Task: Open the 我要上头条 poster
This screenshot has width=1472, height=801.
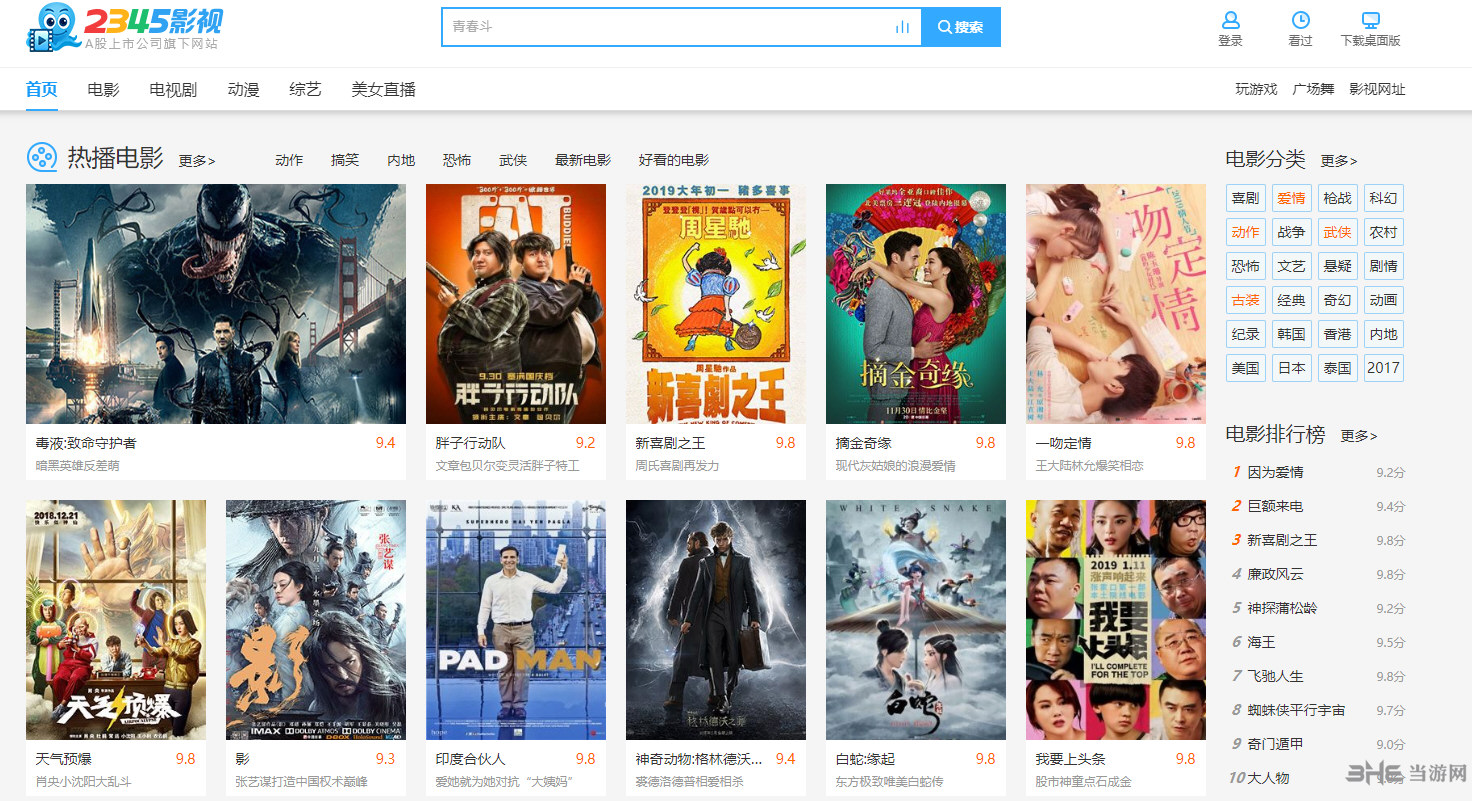Action: click(x=1116, y=620)
